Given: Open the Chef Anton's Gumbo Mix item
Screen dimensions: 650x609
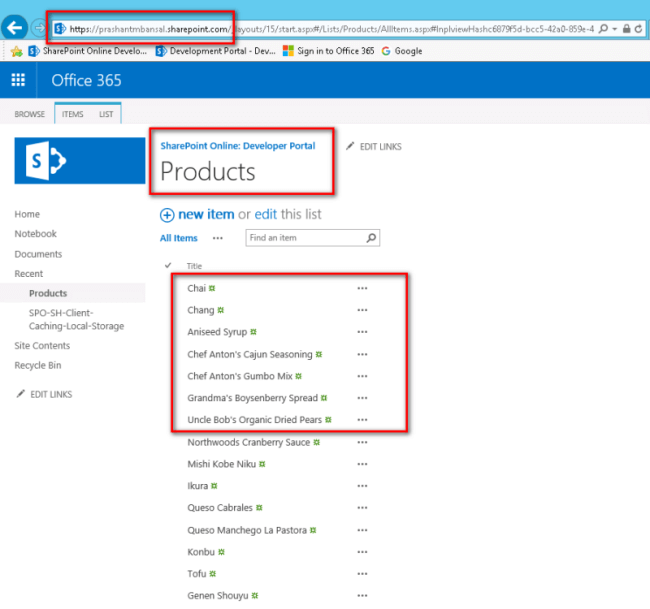Looking at the screenshot, I should point(240,376).
